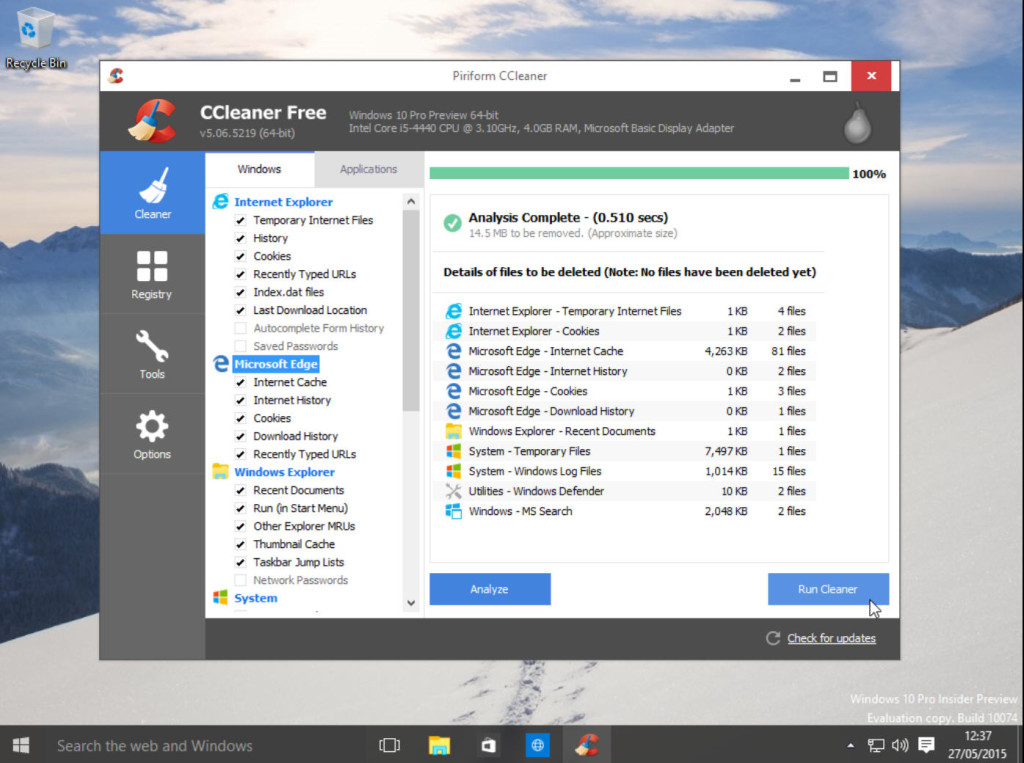The width and height of the screenshot is (1024, 763).
Task: Click the Internet Explorer category icon
Action: tap(221, 202)
